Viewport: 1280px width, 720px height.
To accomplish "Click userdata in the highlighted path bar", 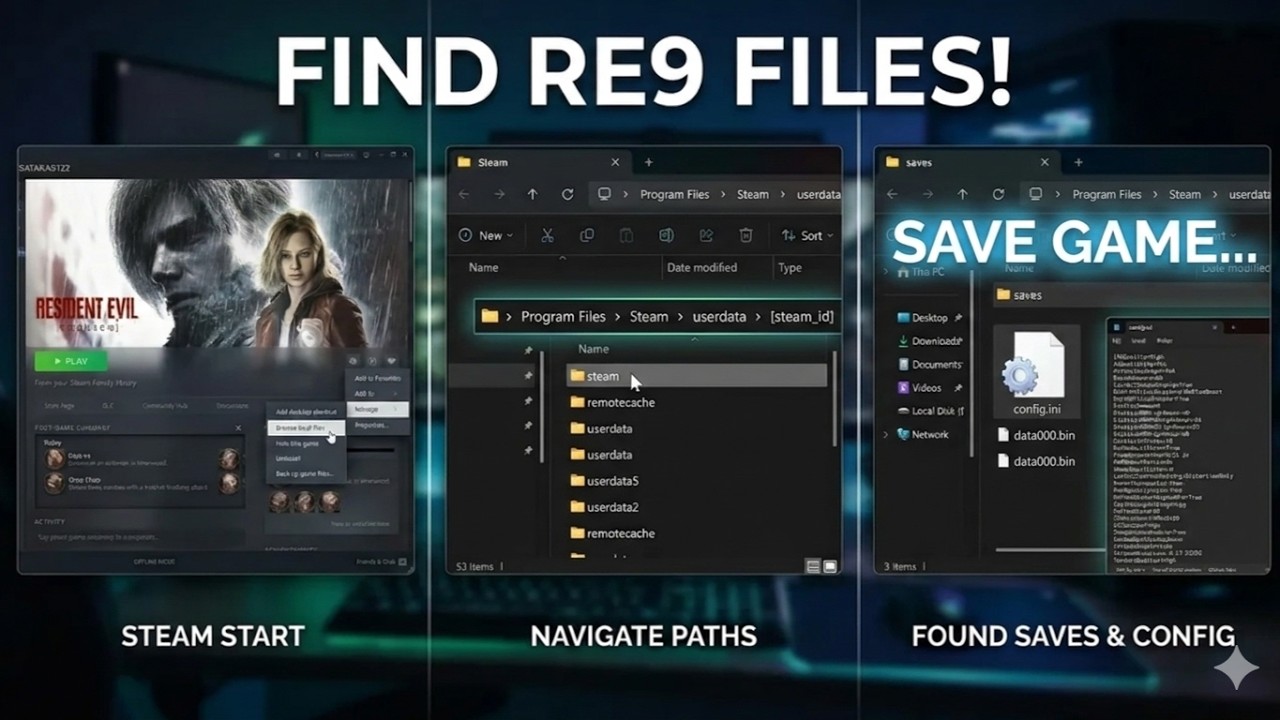I will pos(720,316).
